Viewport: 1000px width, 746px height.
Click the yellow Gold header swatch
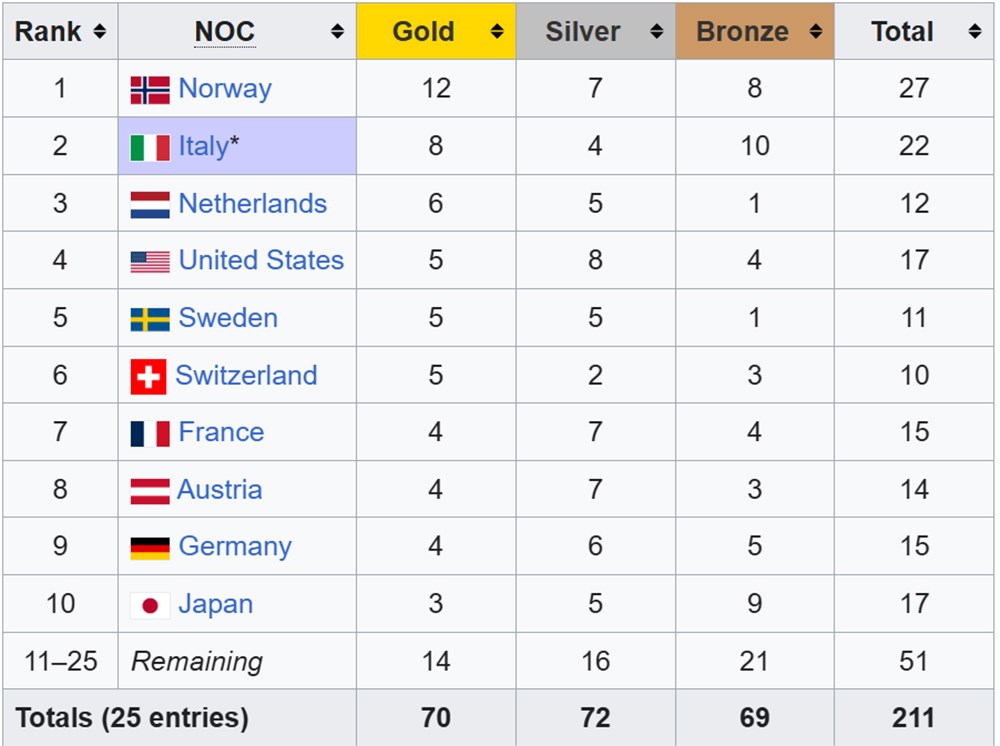tap(435, 31)
